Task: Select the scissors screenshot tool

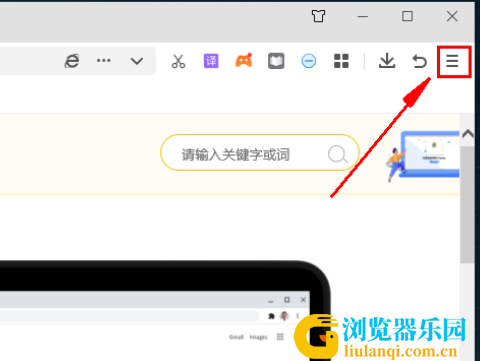Action: (178, 61)
